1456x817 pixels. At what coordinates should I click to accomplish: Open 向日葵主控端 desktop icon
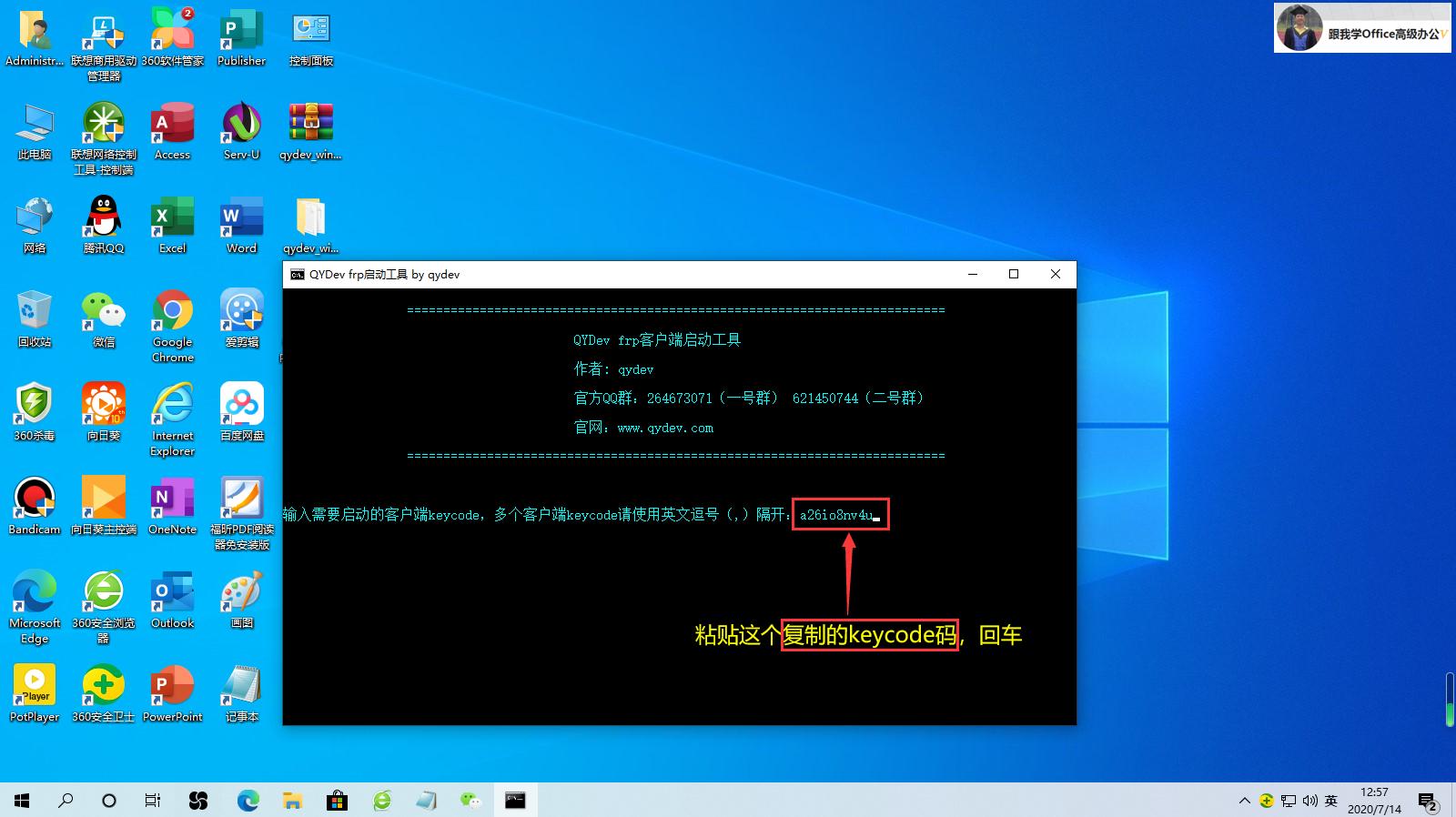(104, 507)
